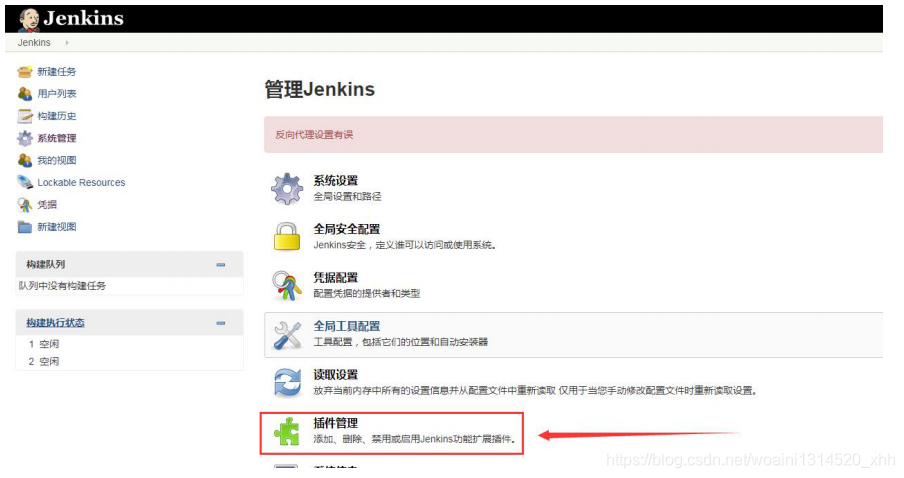Image resolution: width=904 pixels, height=478 pixels.
Task: Click the 插件管理 green puzzle icon
Action: point(287,431)
